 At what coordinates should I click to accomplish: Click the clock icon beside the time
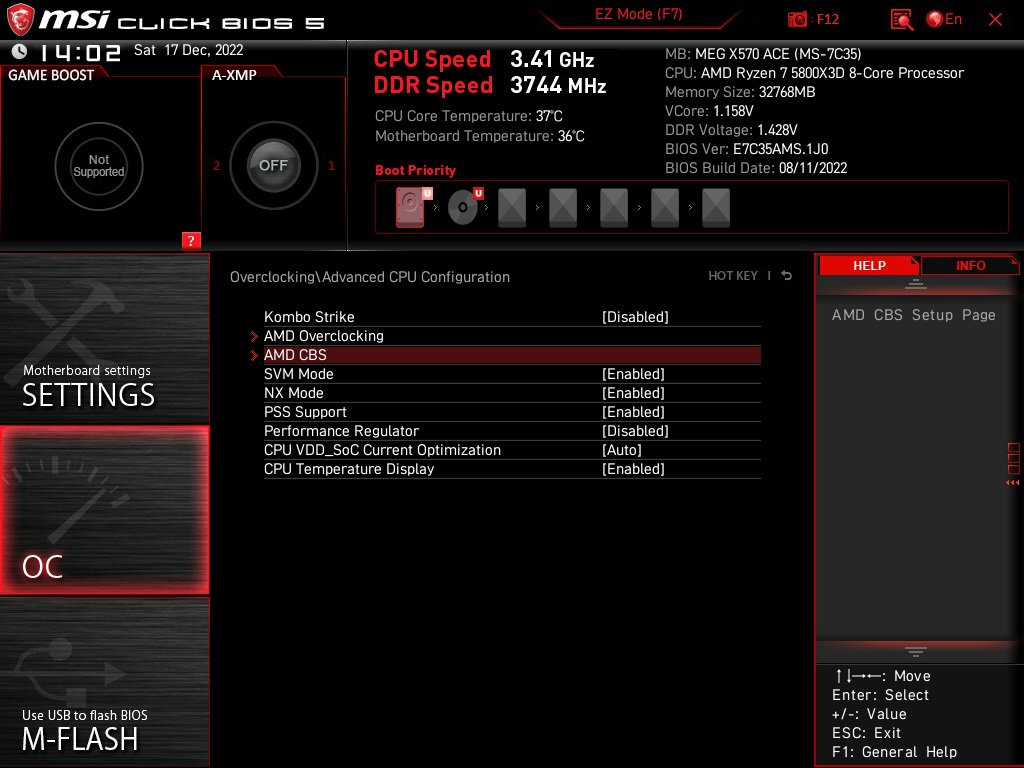[x=20, y=51]
